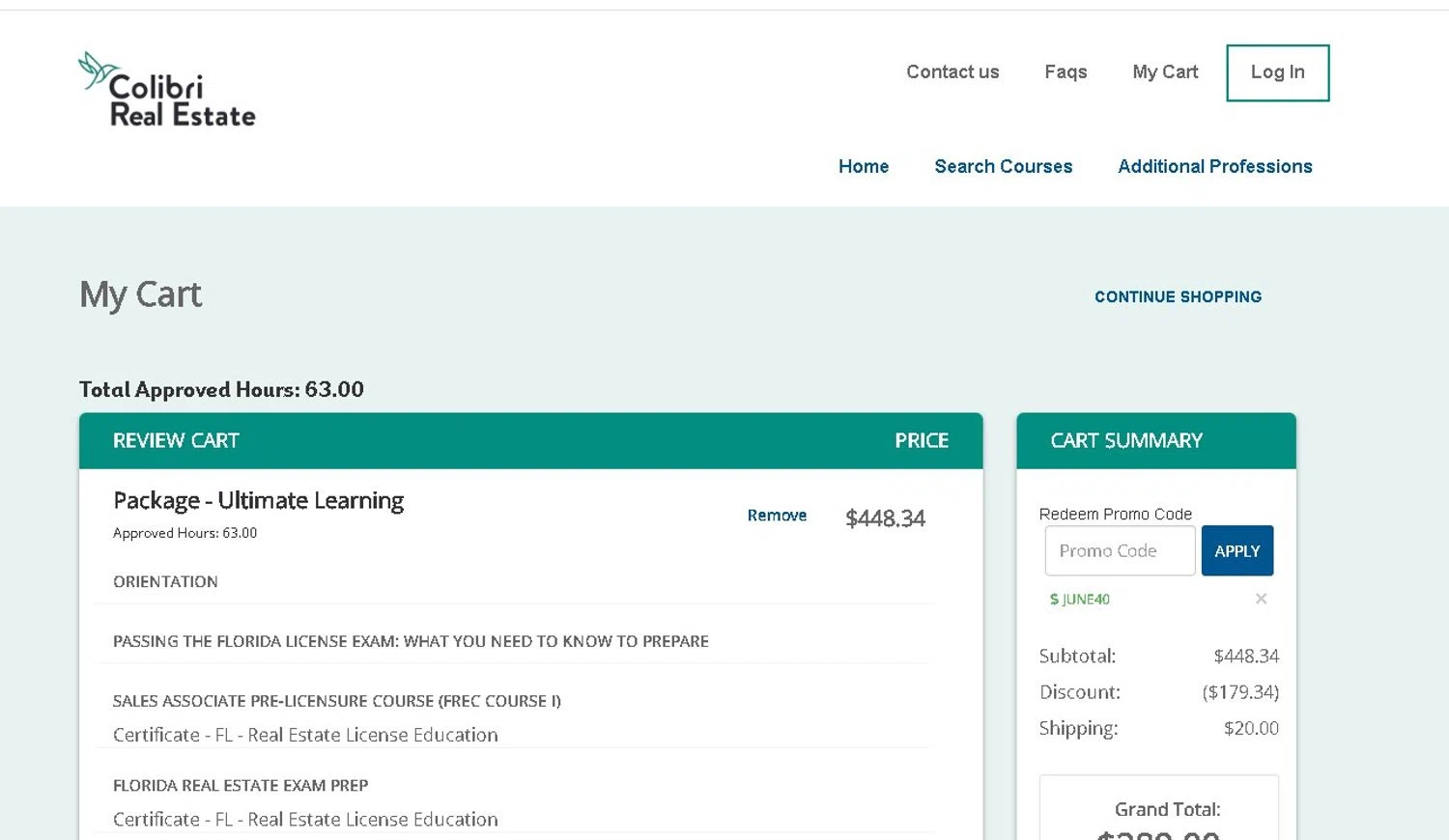Viewport: 1449px width, 840px height.
Task: Remove the JUNE40 promo code with the X
Action: [1261, 599]
